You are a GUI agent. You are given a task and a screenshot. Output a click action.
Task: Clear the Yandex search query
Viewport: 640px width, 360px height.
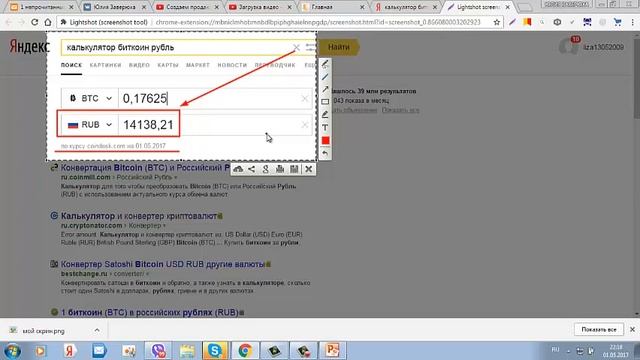[x=296, y=47]
